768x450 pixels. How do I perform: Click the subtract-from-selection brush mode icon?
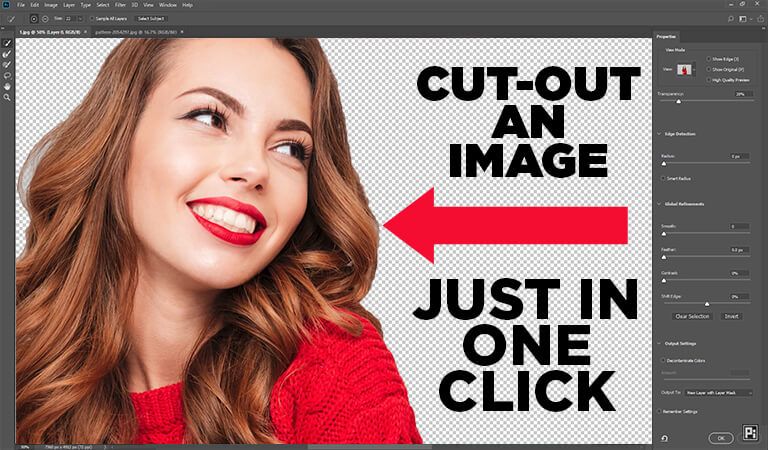coord(45,19)
